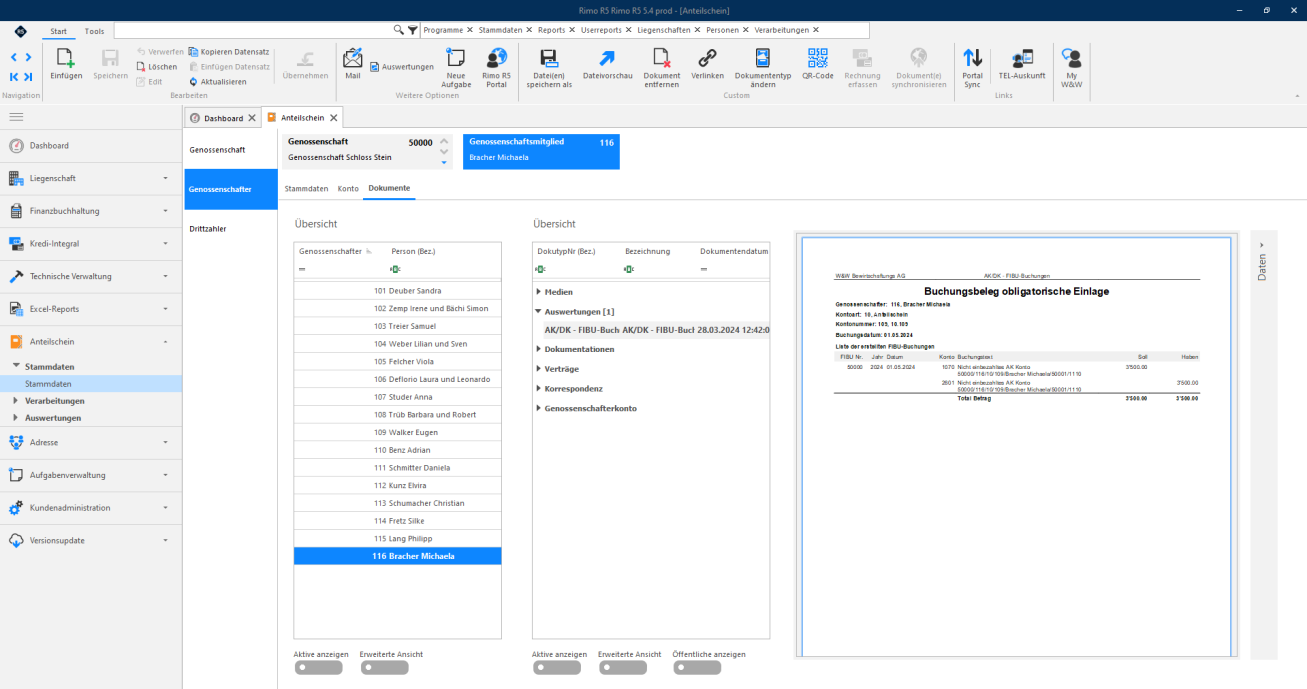
Task: Expand the Medien document group
Action: 538,292
